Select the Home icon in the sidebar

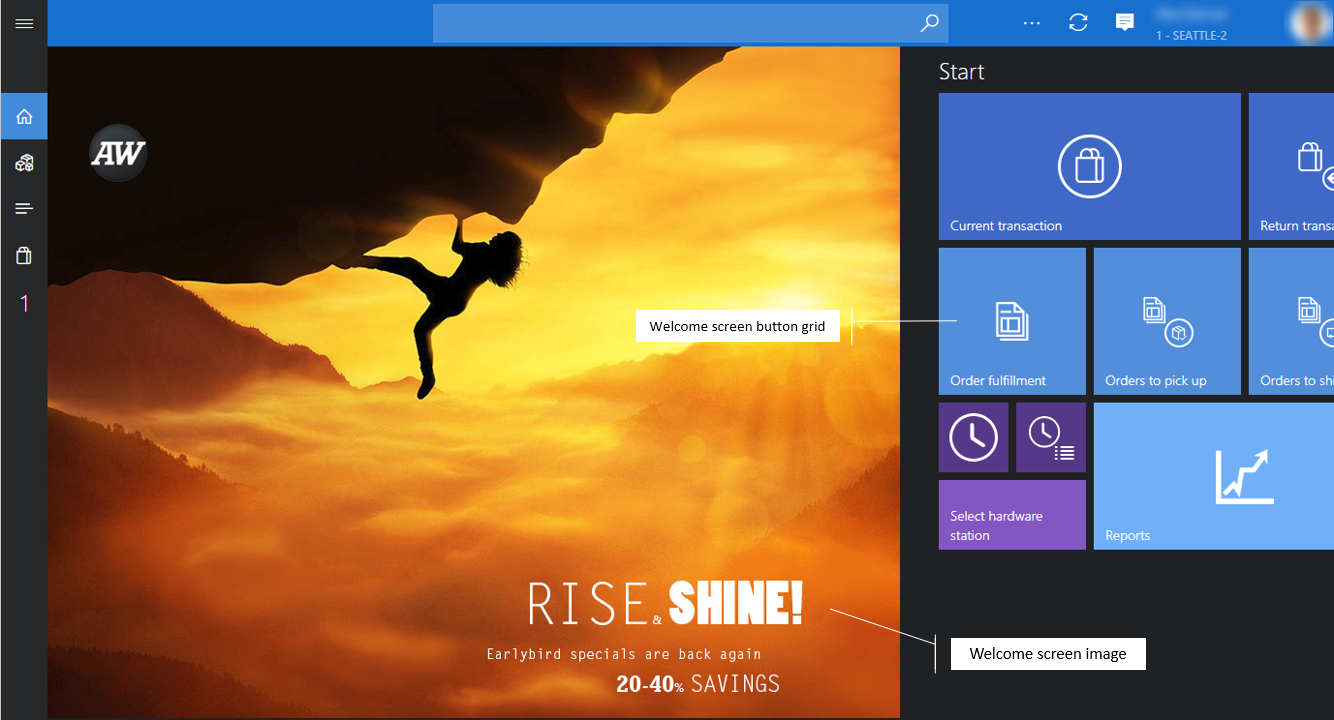click(x=23, y=115)
